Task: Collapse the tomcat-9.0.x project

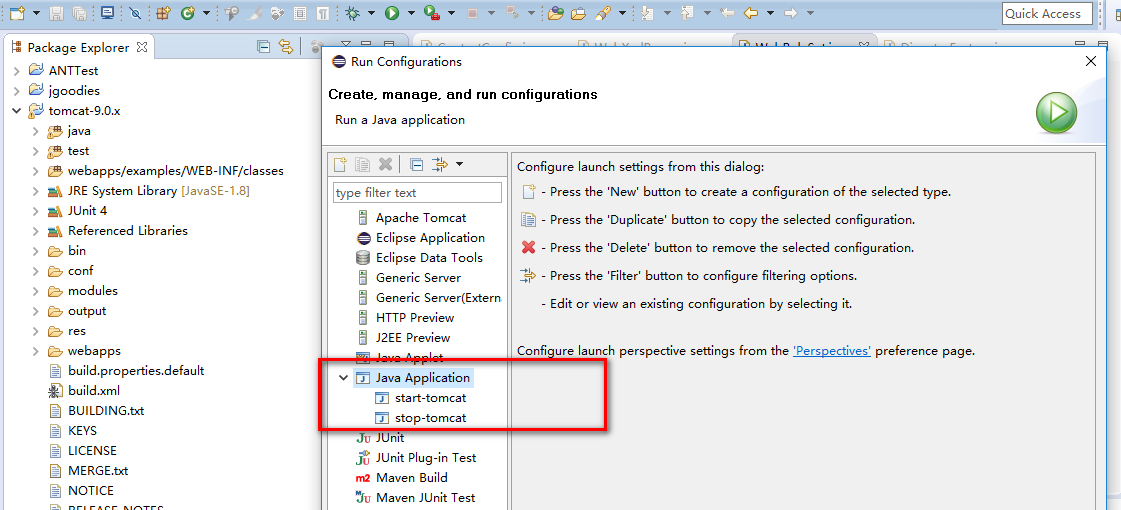Action: [x=16, y=111]
